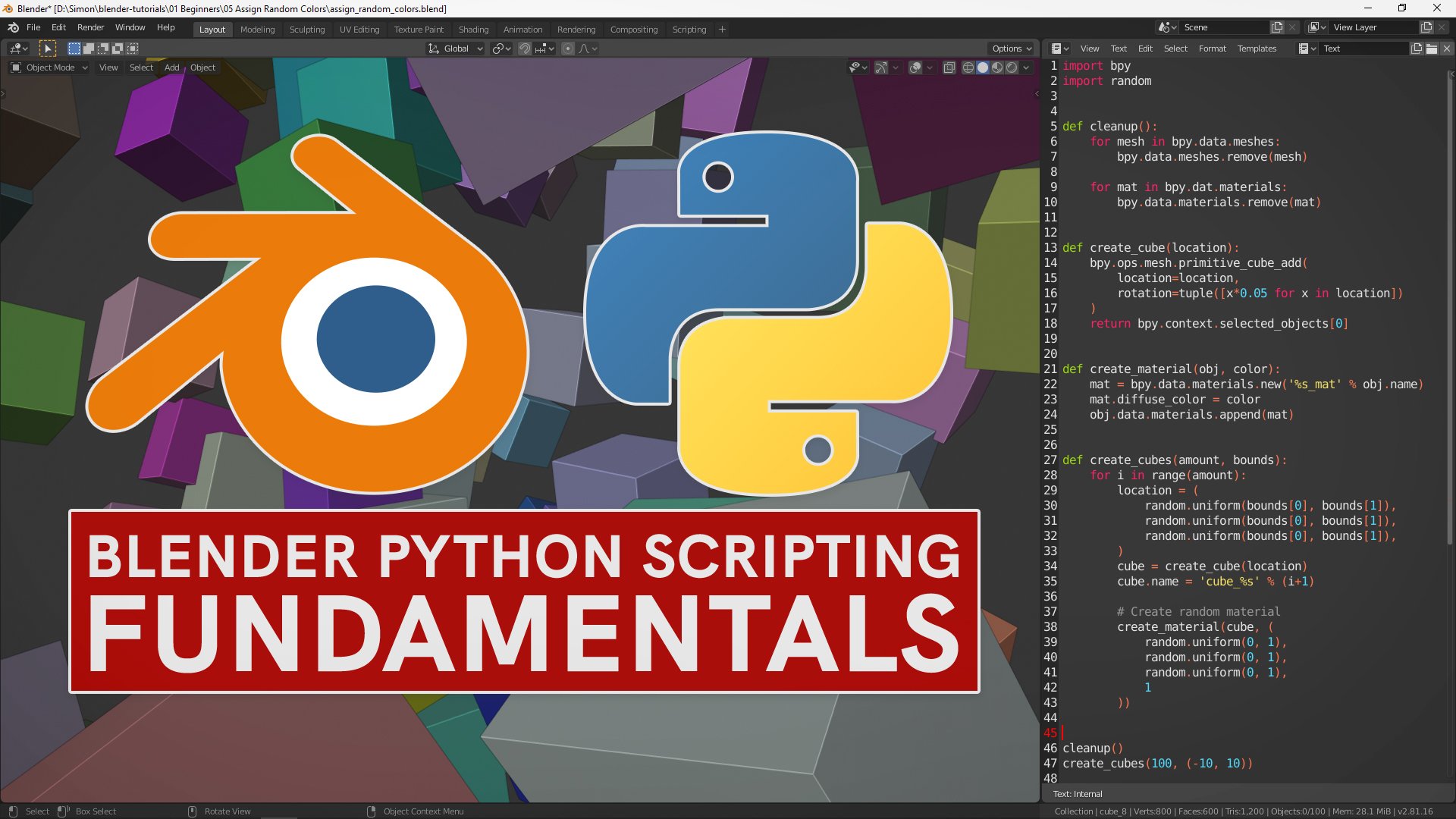
Task: Select Material Preview shading mode
Action: [996, 67]
